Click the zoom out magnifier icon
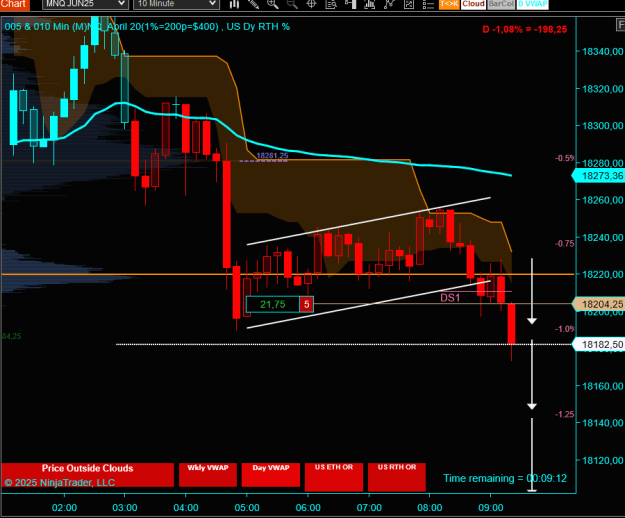The height and width of the screenshot is (518, 625). click(292, 4)
